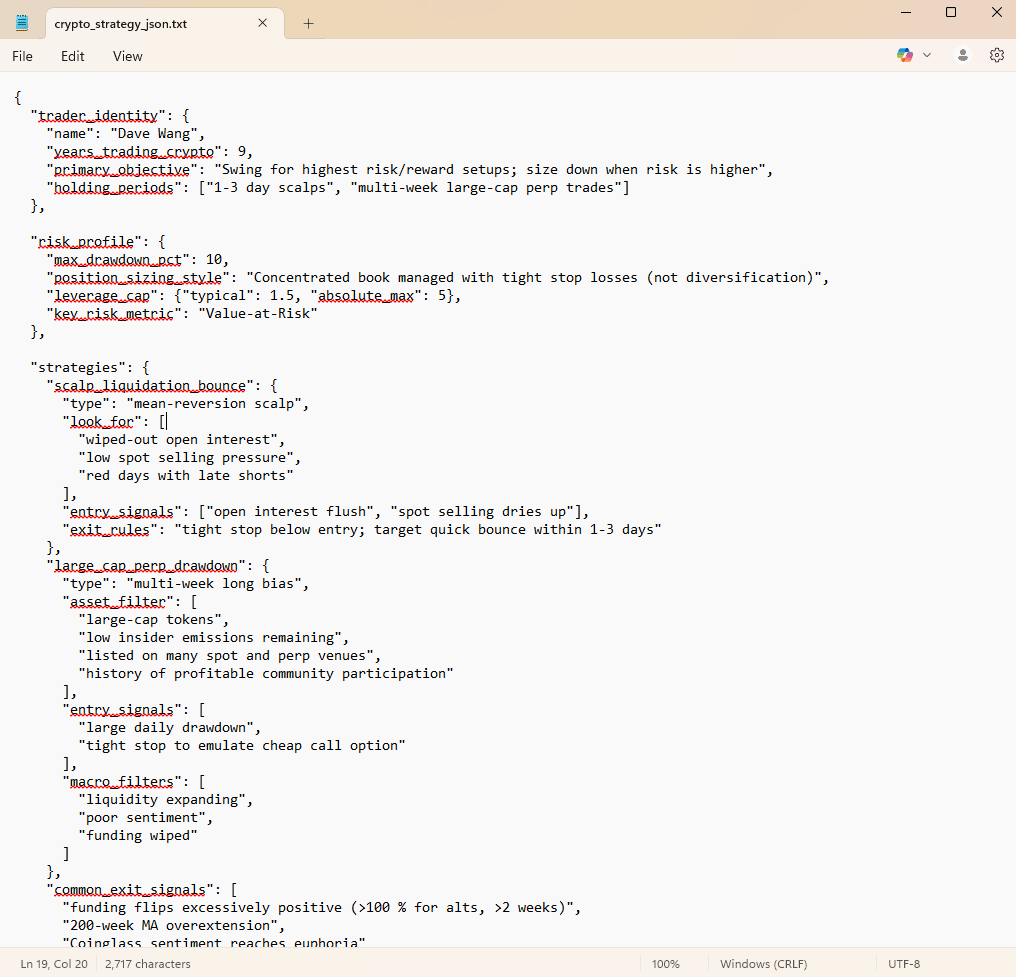Expand the Copilot dropdown chevron
The width and height of the screenshot is (1016, 977).
coord(927,56)
